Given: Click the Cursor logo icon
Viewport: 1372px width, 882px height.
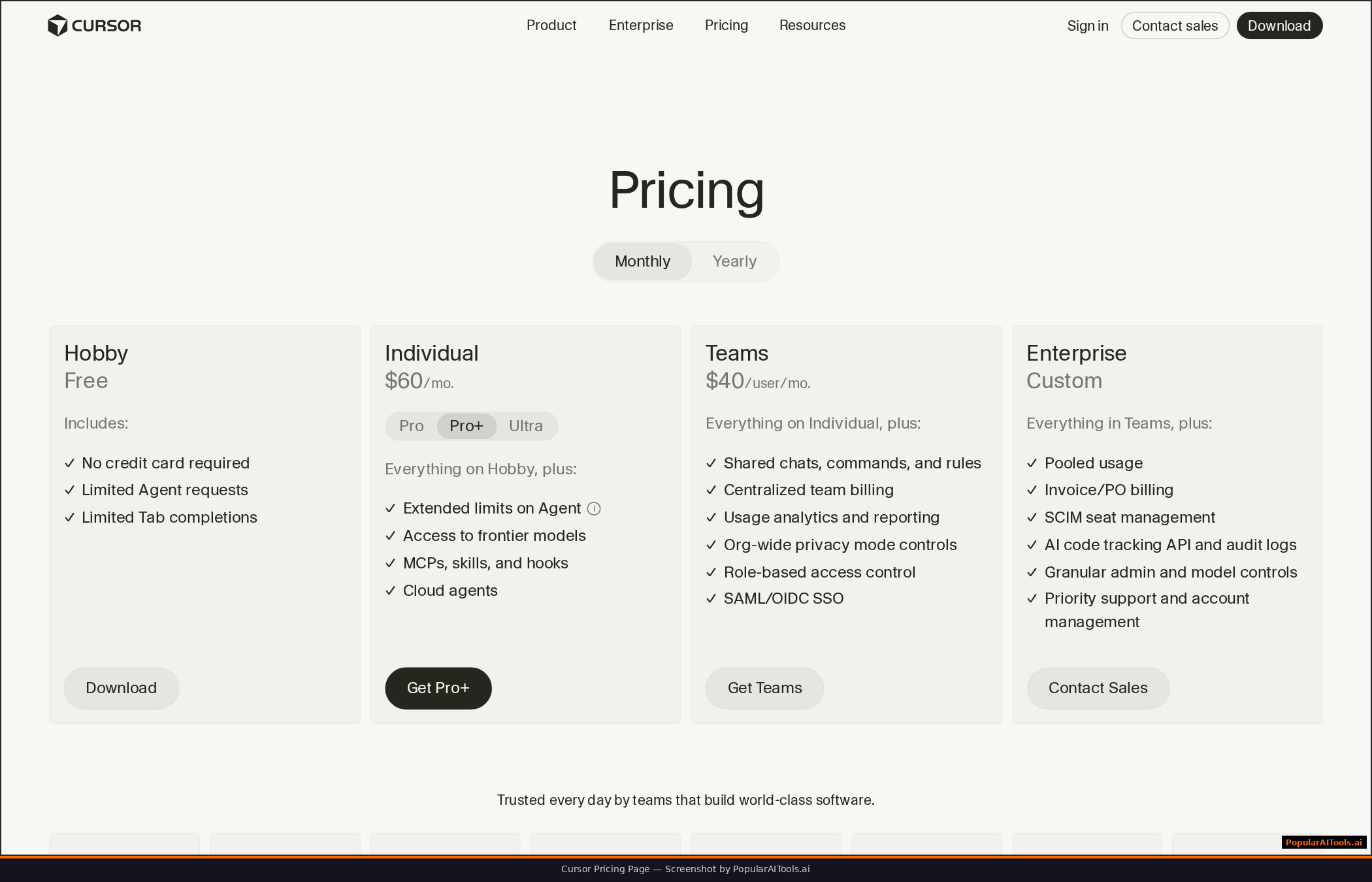Looking at the screenshot, I should (x=57, y=25).
